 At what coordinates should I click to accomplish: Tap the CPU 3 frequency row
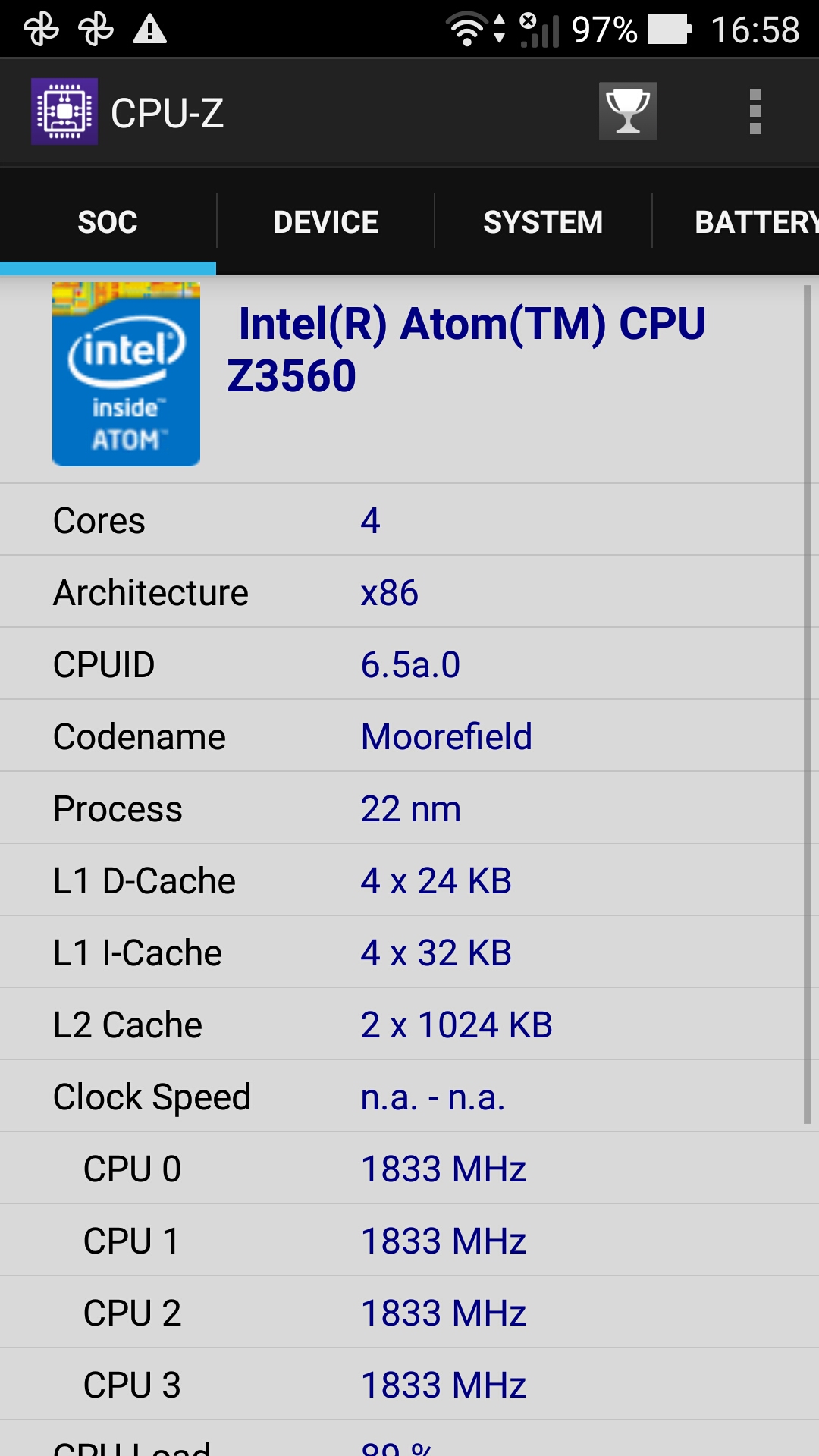(409, 1385)
